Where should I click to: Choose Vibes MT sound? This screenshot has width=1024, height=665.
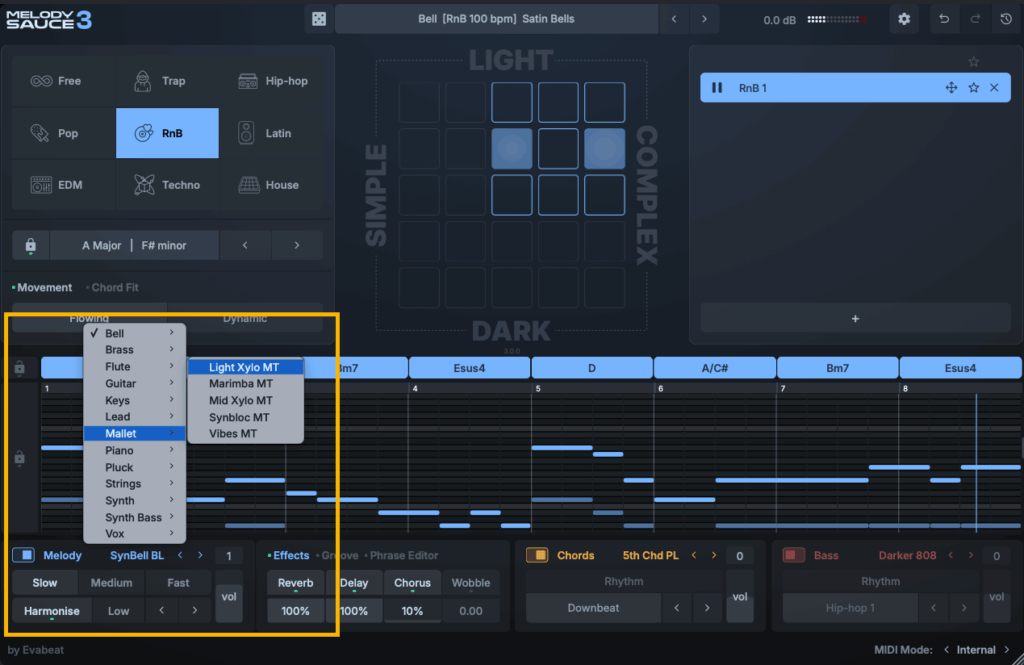tap(246, 434)
